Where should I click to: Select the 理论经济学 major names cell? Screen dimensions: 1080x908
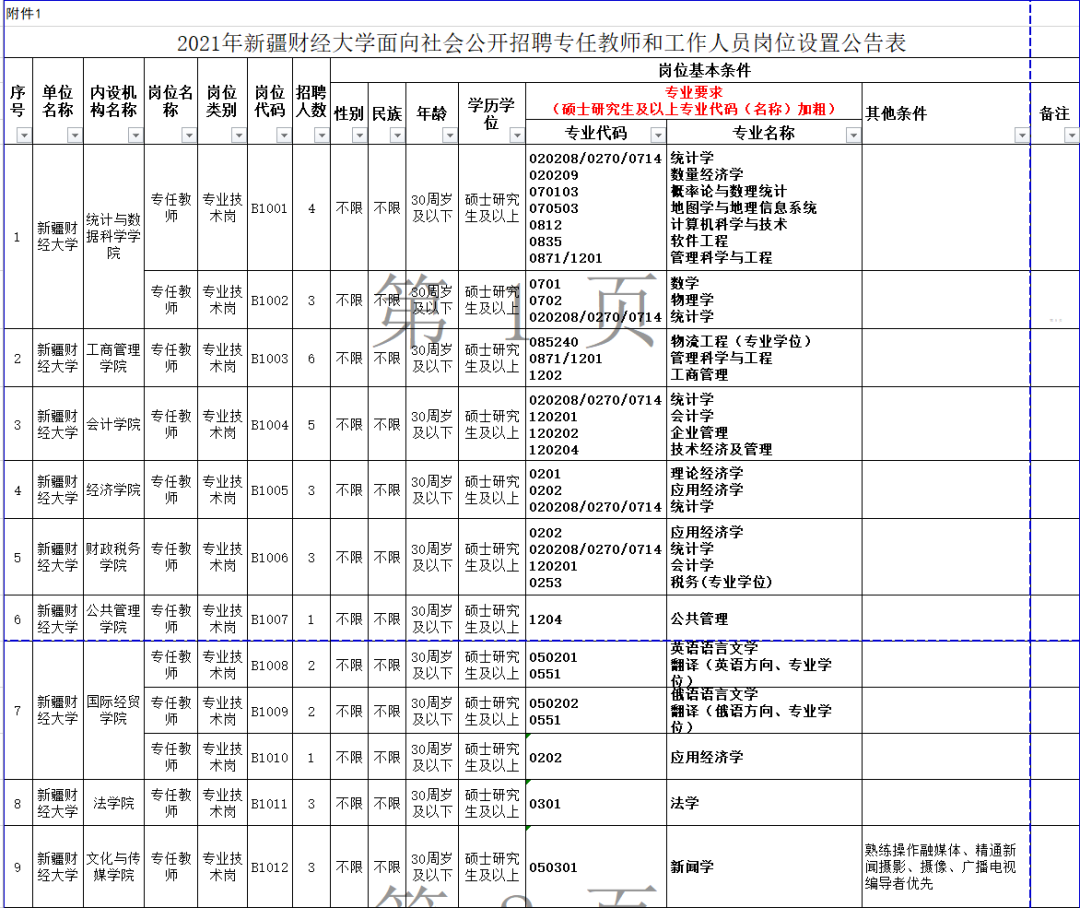[x=764, y=490]
